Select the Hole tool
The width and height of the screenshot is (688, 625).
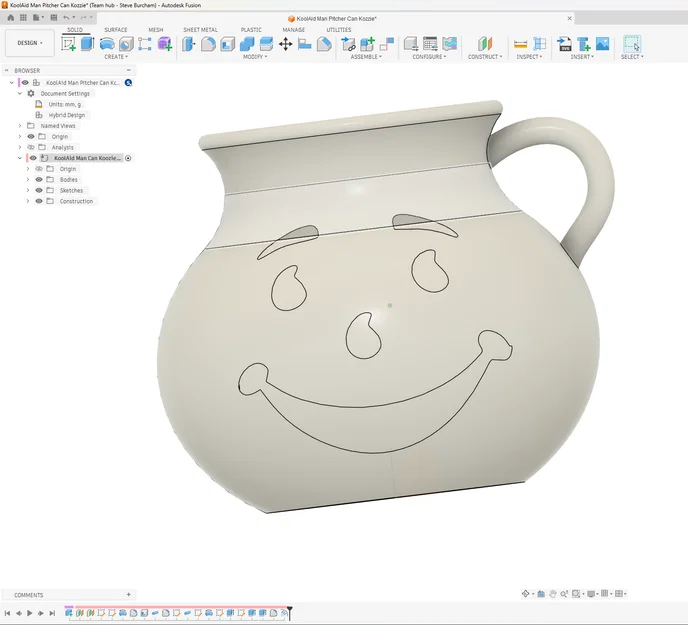126,44
